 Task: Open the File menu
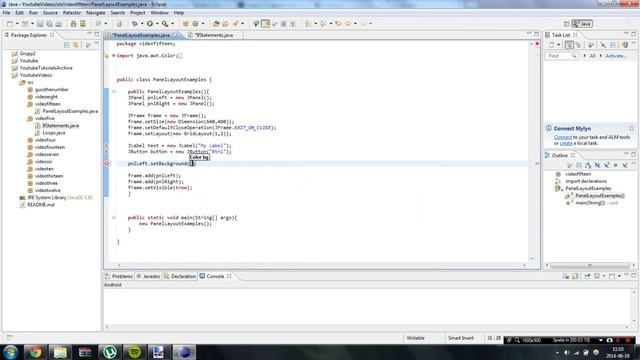tap(6, 13)
